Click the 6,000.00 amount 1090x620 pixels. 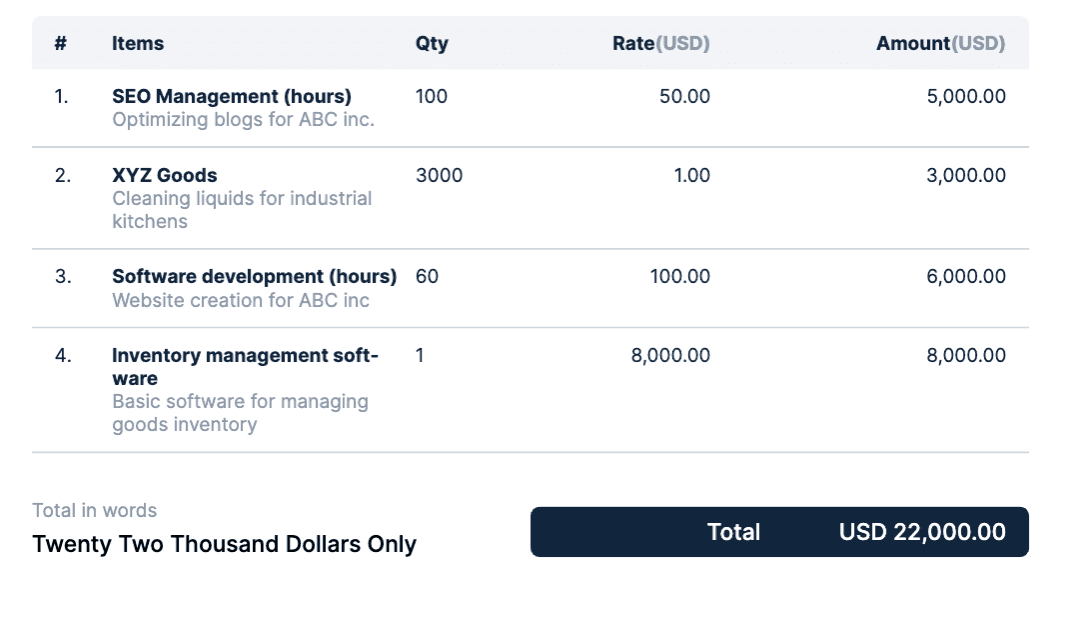pos(966,276)
